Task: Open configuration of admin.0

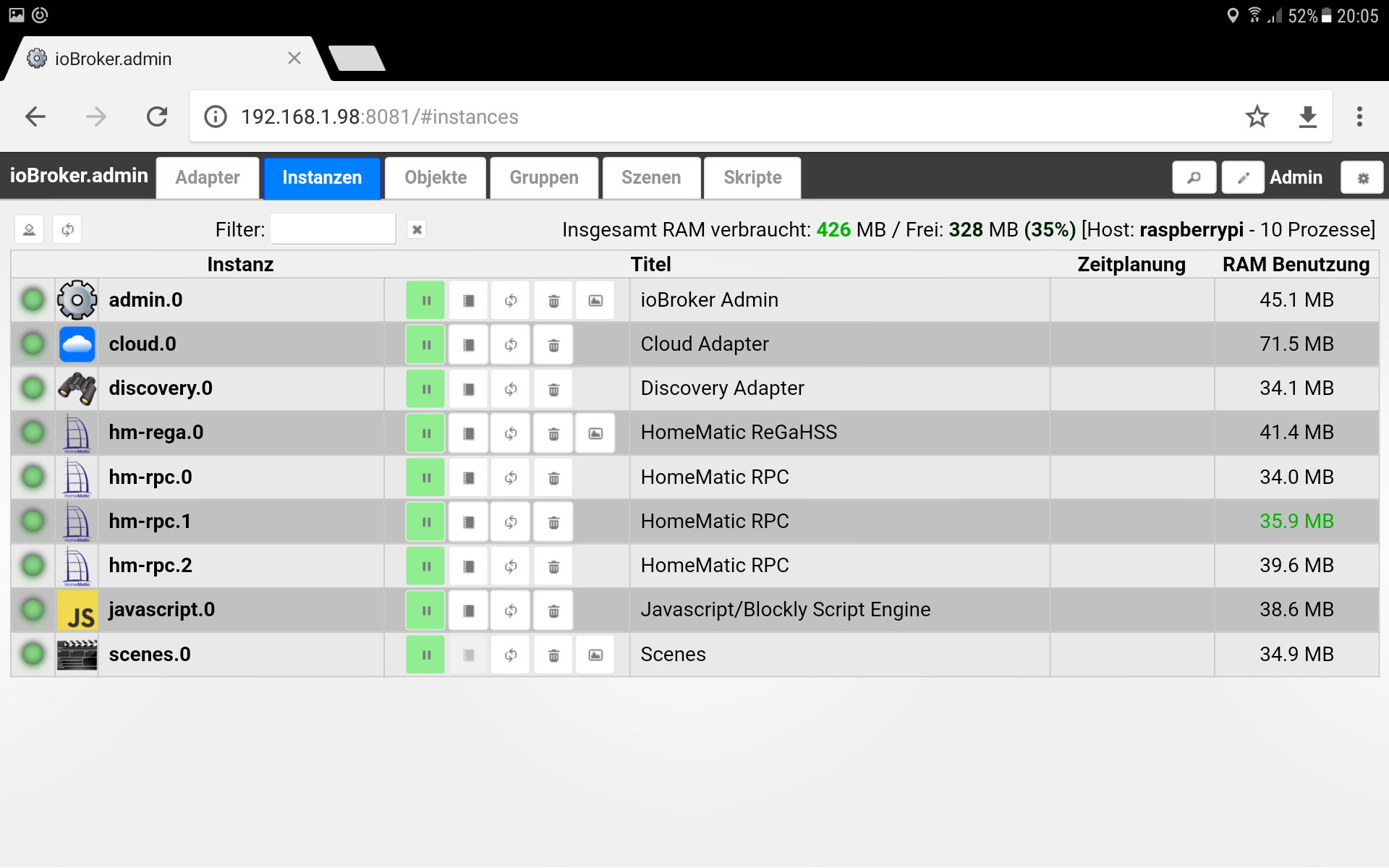Action: 468,300
